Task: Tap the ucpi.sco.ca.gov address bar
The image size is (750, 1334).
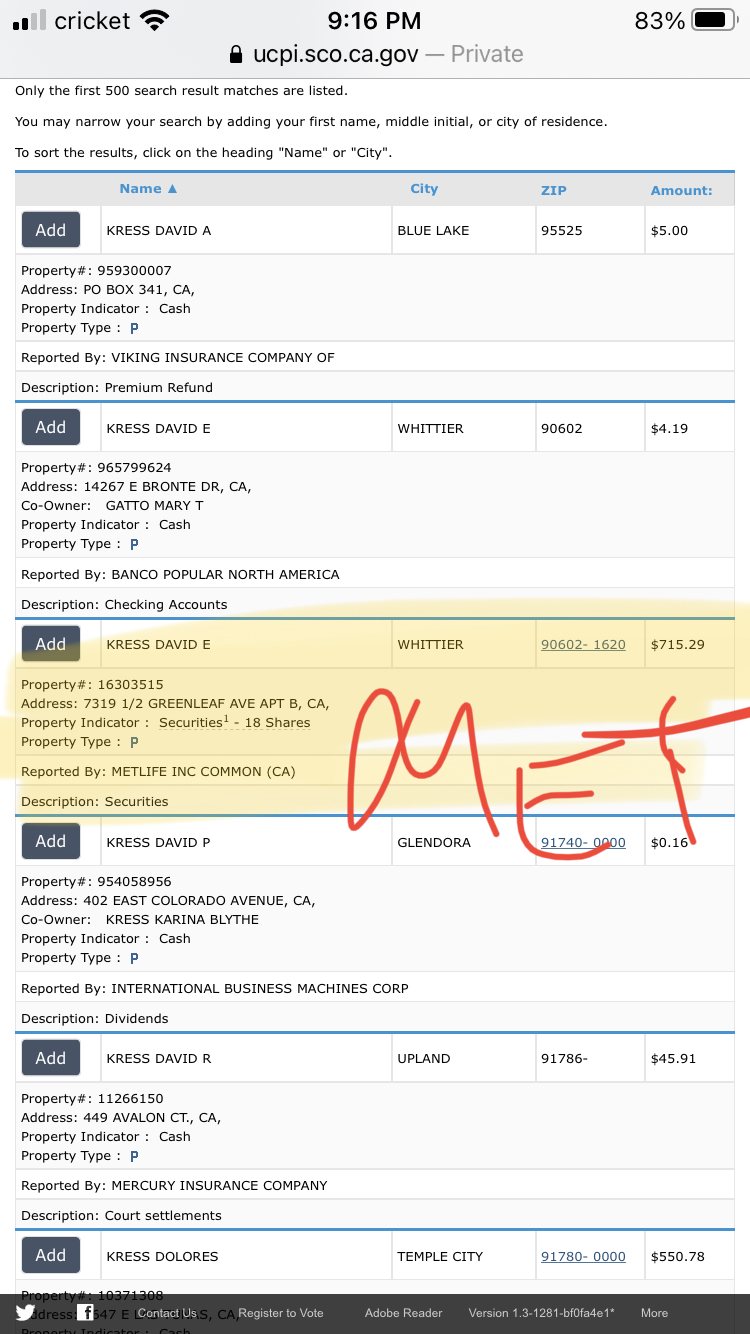Action: coord(375,54)
